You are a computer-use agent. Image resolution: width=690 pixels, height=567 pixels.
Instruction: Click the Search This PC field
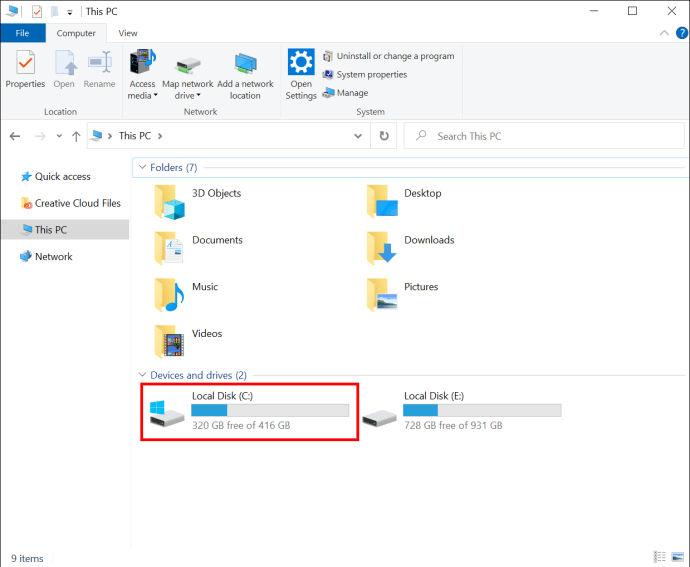544,136
